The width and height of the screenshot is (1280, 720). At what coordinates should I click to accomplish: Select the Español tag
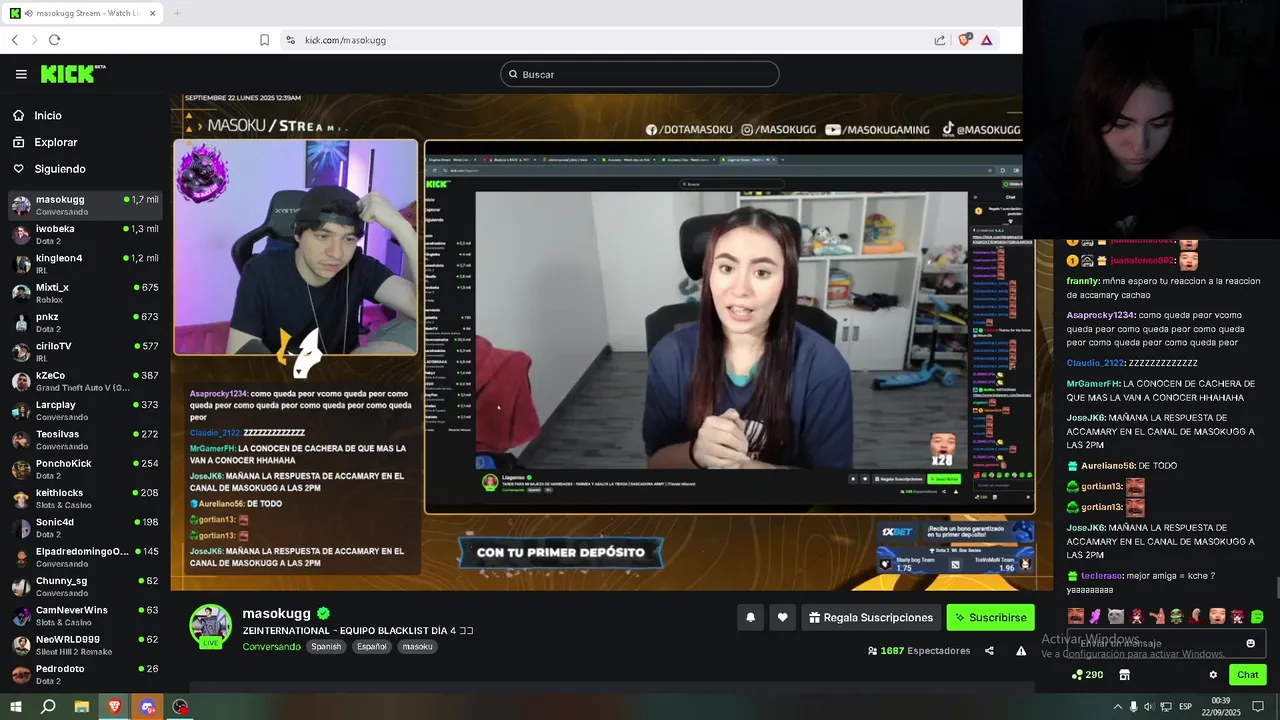tap(372, 647)
